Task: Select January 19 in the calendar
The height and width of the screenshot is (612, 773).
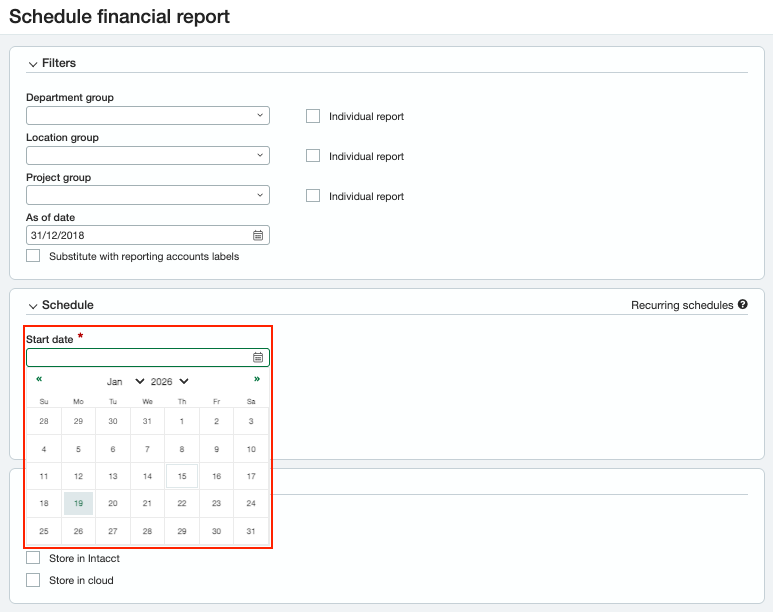Action: click(78, 504)
